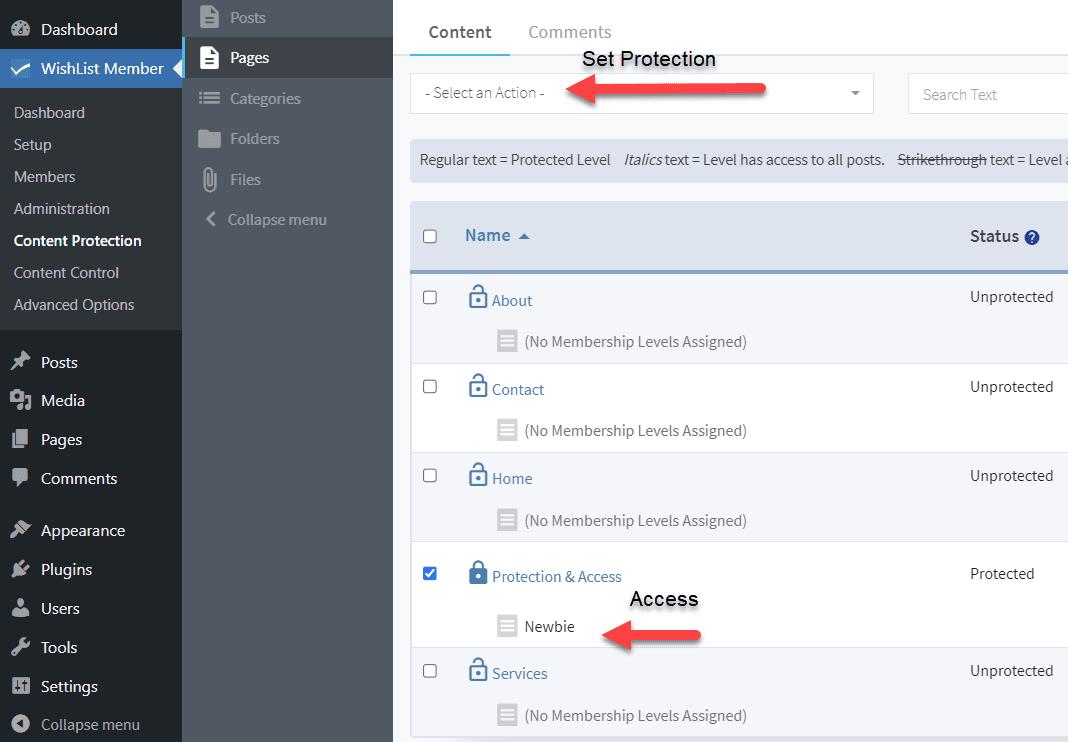Check the Services page checkbox
Screen dimensions: 1068x742
click(430, 671)
